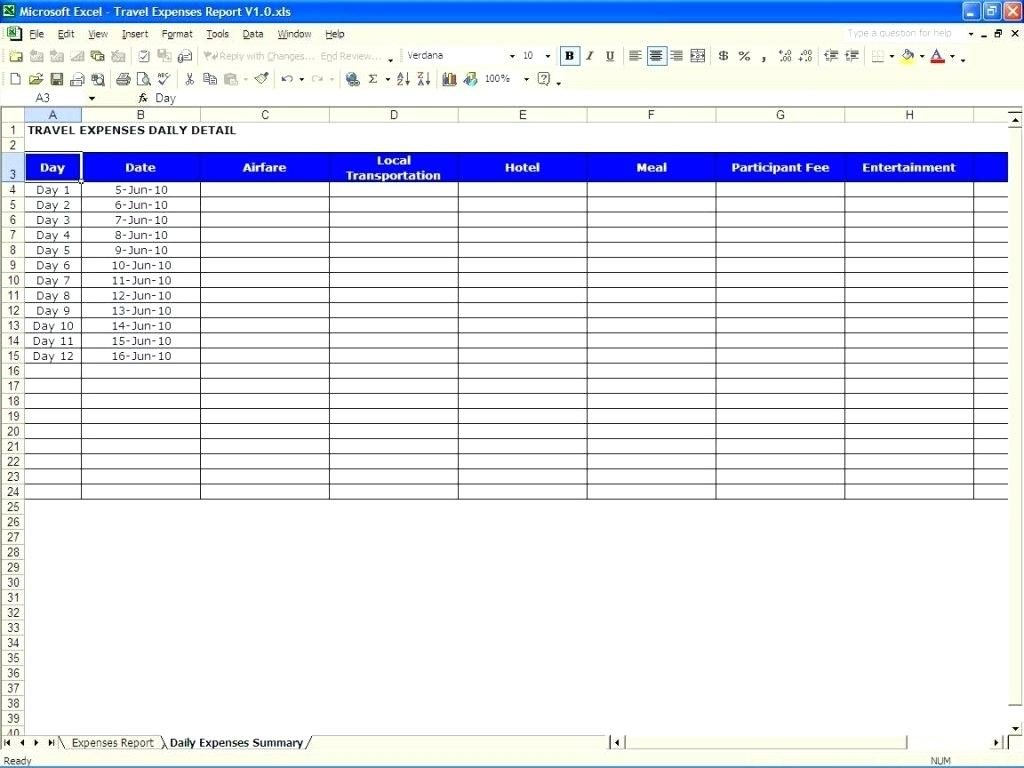The width and height of the screenshot is (1024, 768).
Task: Apply red font color
Action: point(938,56)
